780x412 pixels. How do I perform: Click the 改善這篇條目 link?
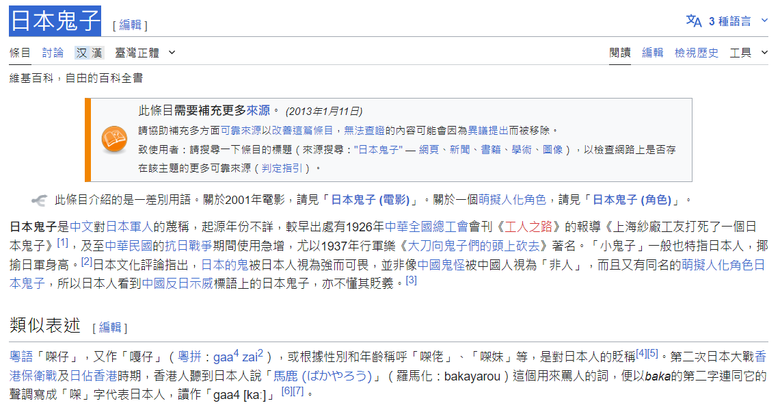click(x=302, y=130)
